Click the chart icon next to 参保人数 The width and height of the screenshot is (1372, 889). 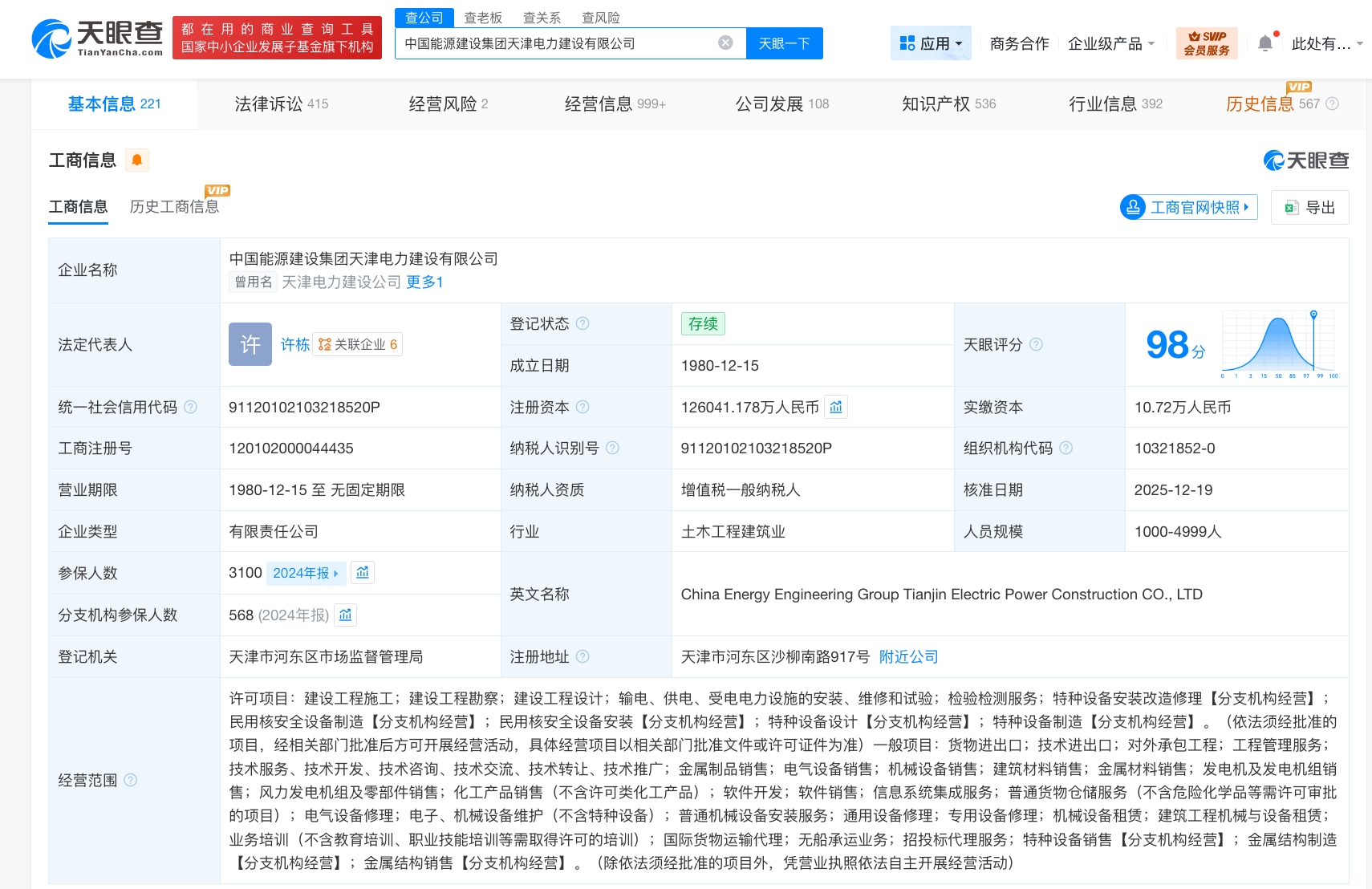362,573
